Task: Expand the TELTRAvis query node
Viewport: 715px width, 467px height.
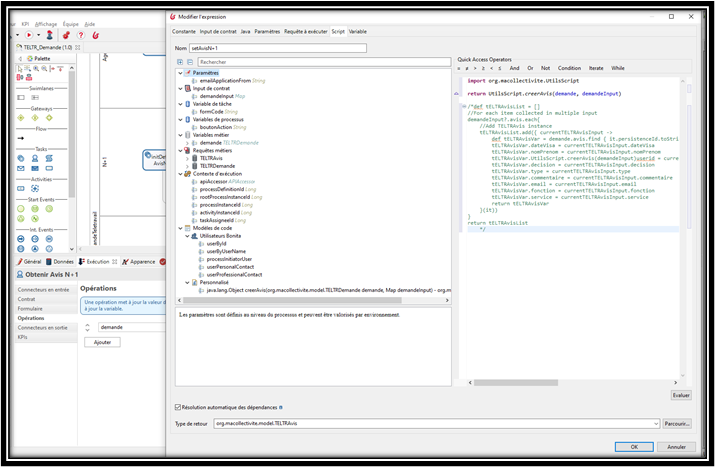Action: 187,158
